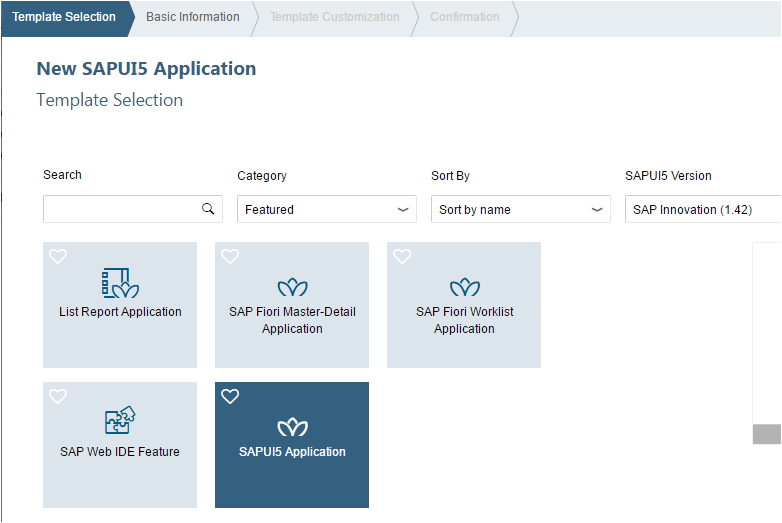The height and width of the screenshot is (523, 782).
Task: Select the SAP Fiori Worklist Application label
Action: 464,320
